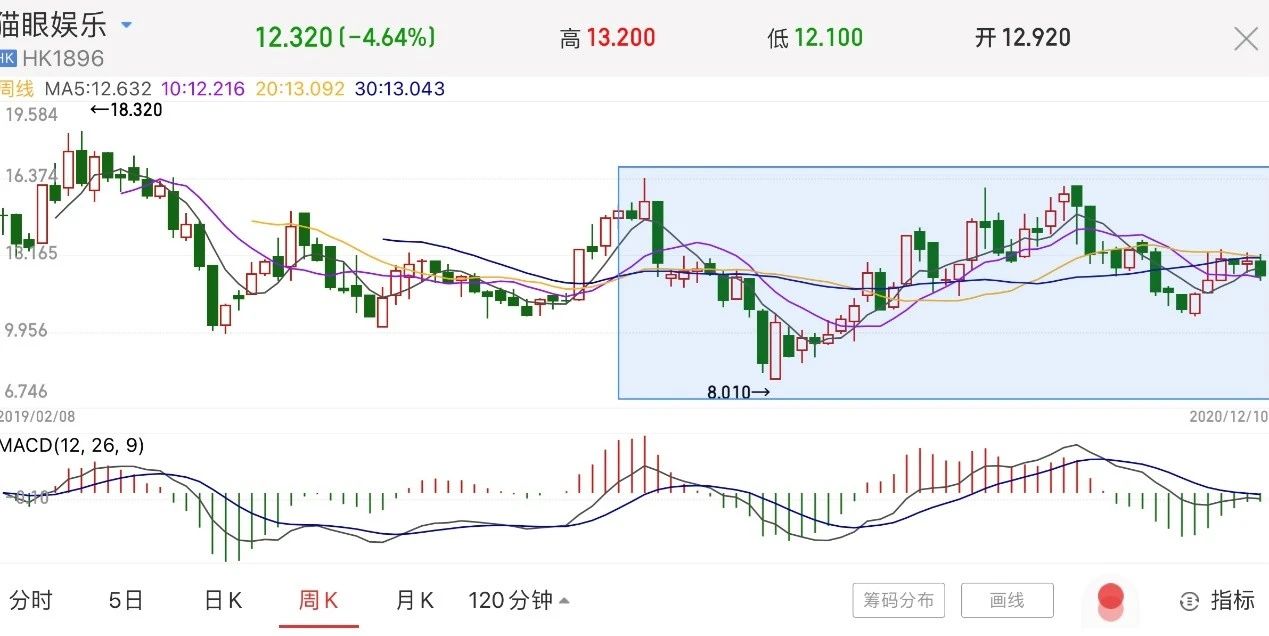The image size is (1269, 636).
Task: Click the 周线 period label dropdown
Action: click(x=16, y=89)
